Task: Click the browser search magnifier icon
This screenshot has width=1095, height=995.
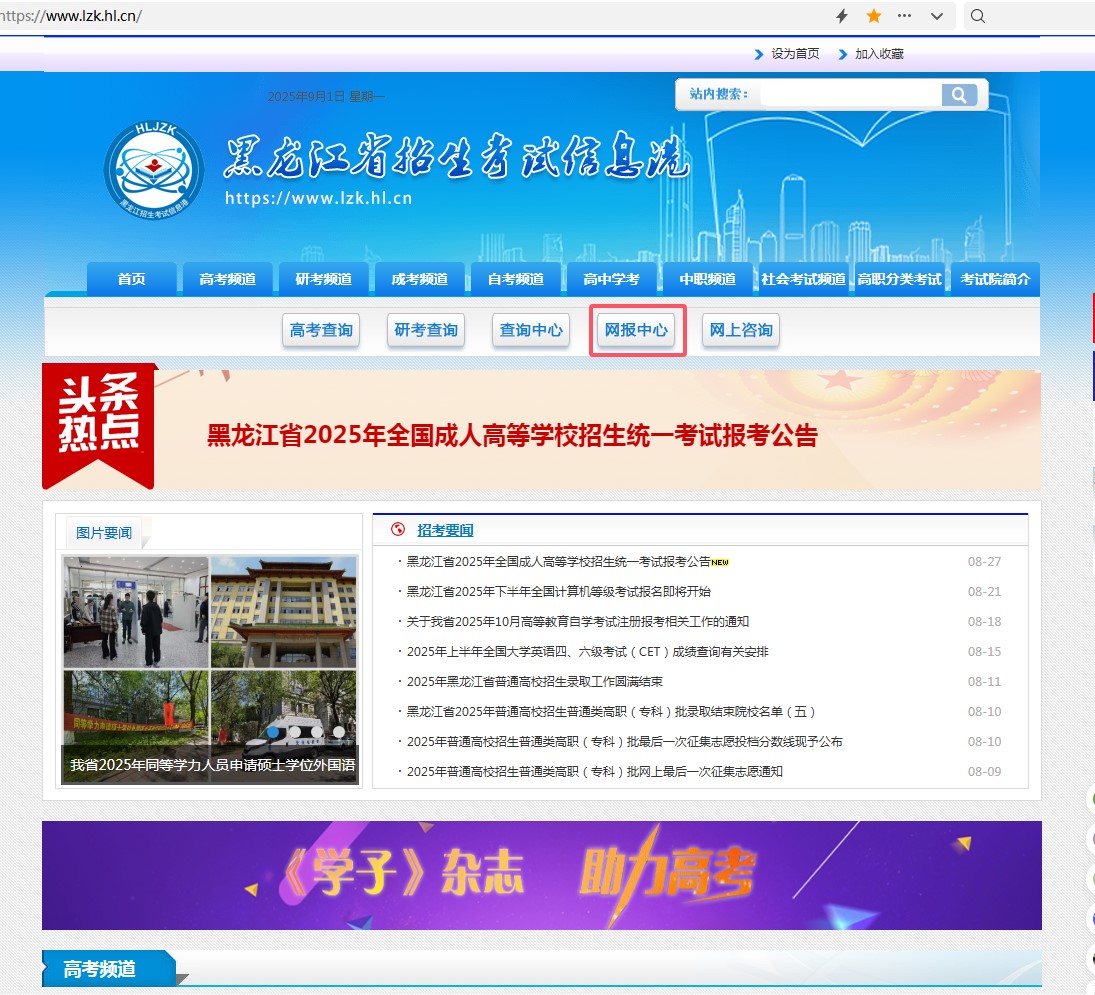Action: click(978, 16)
